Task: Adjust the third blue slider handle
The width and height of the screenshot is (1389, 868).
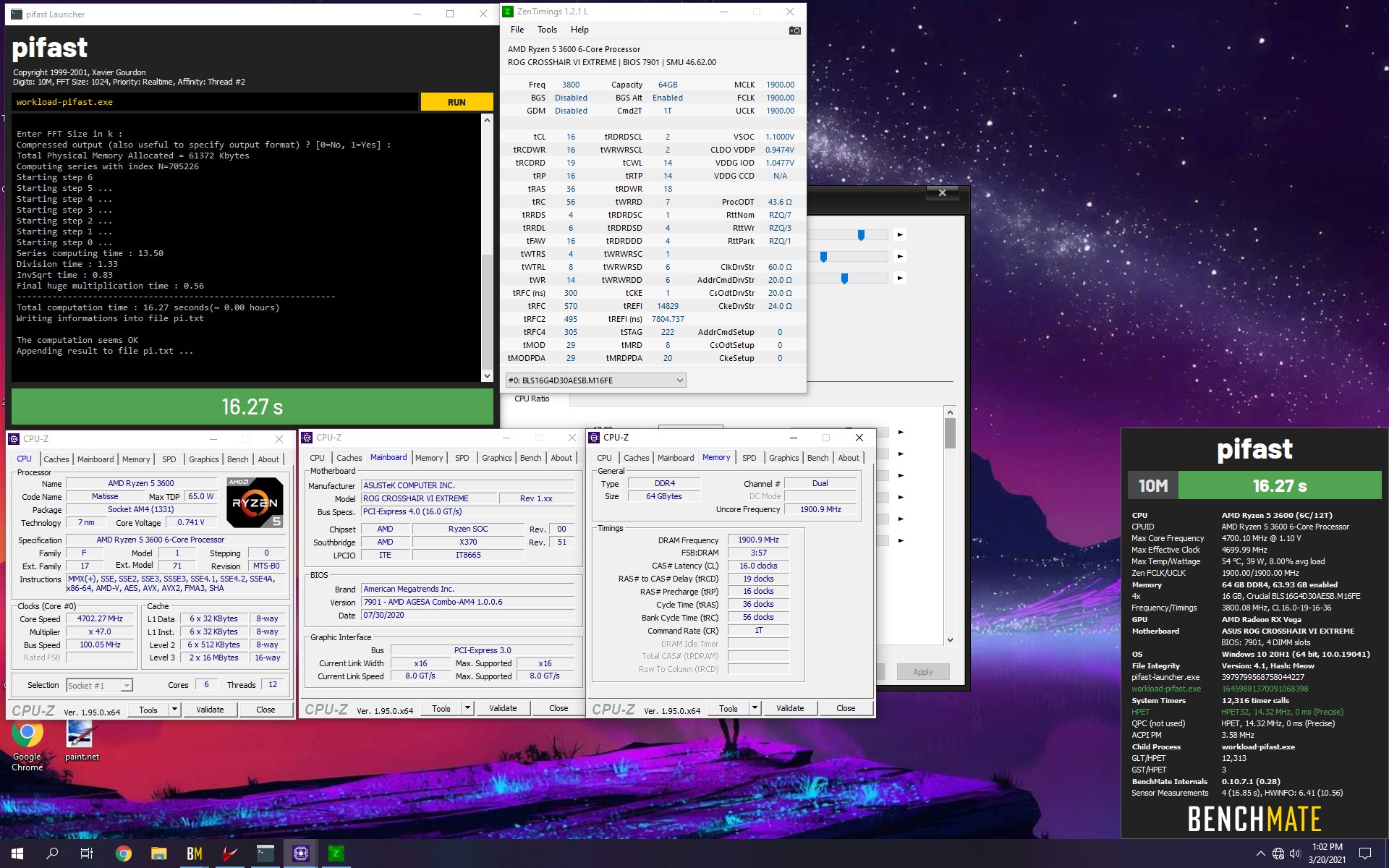Action: (x=844, y=278)
